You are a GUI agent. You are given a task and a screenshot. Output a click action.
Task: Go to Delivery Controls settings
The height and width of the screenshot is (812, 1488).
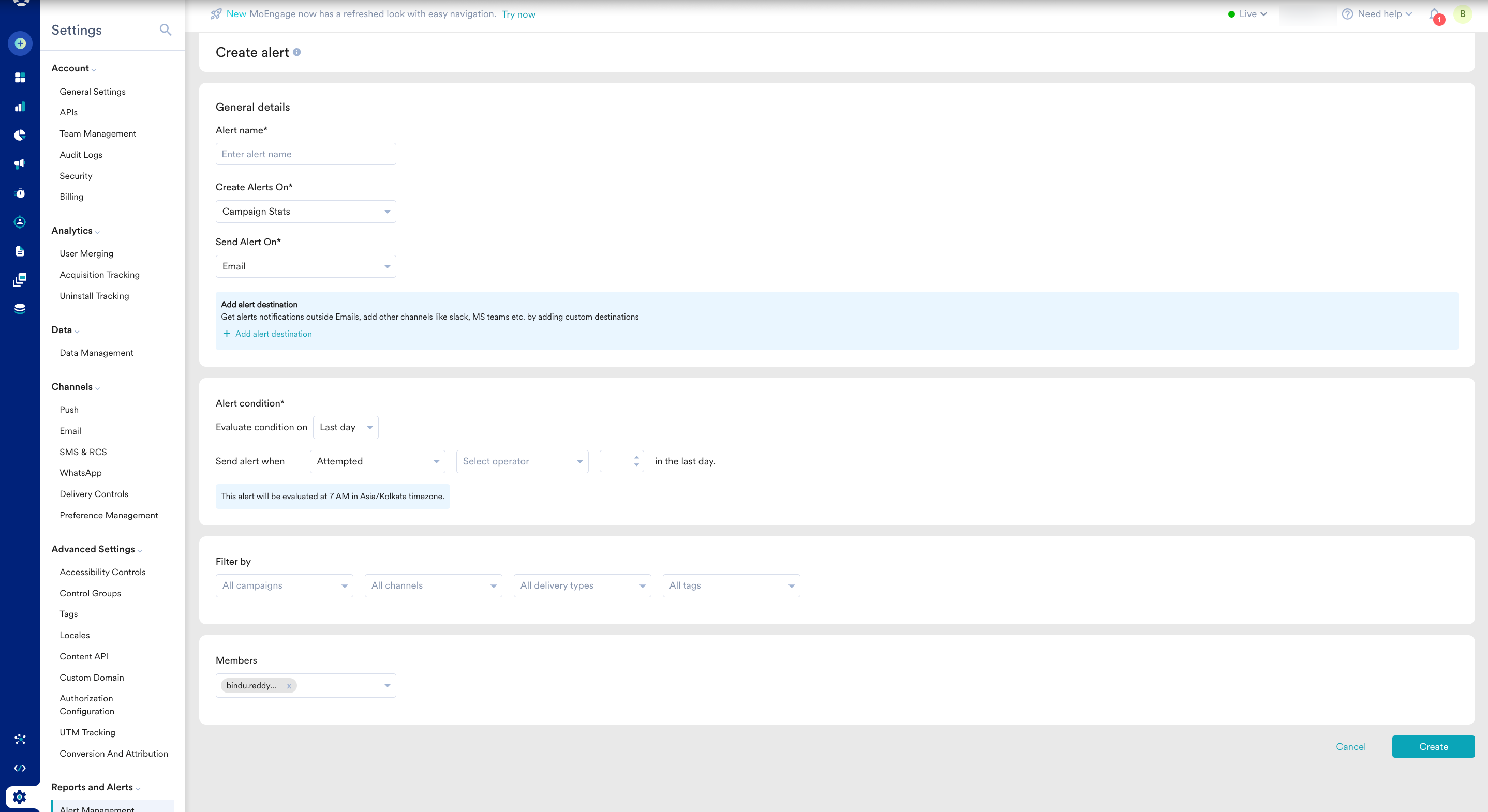[x=94, y=494]
